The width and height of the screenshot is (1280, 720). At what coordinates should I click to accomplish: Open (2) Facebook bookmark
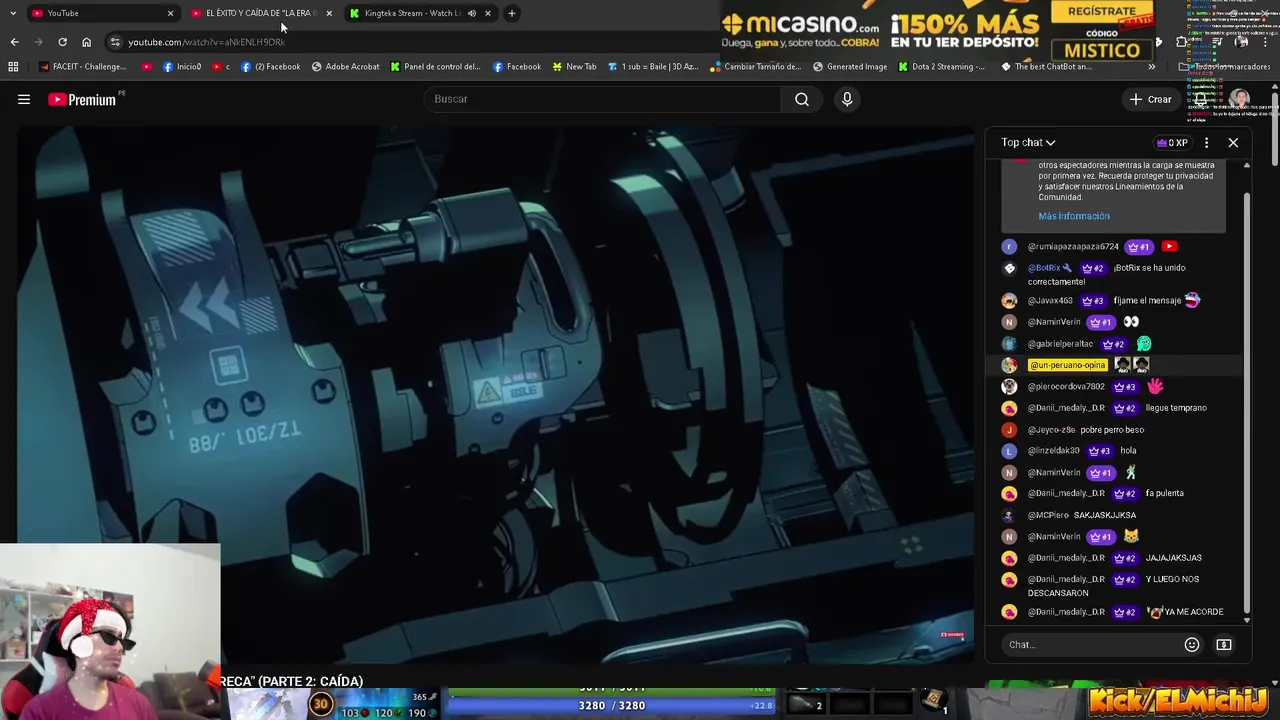click(x=270, y=67)
